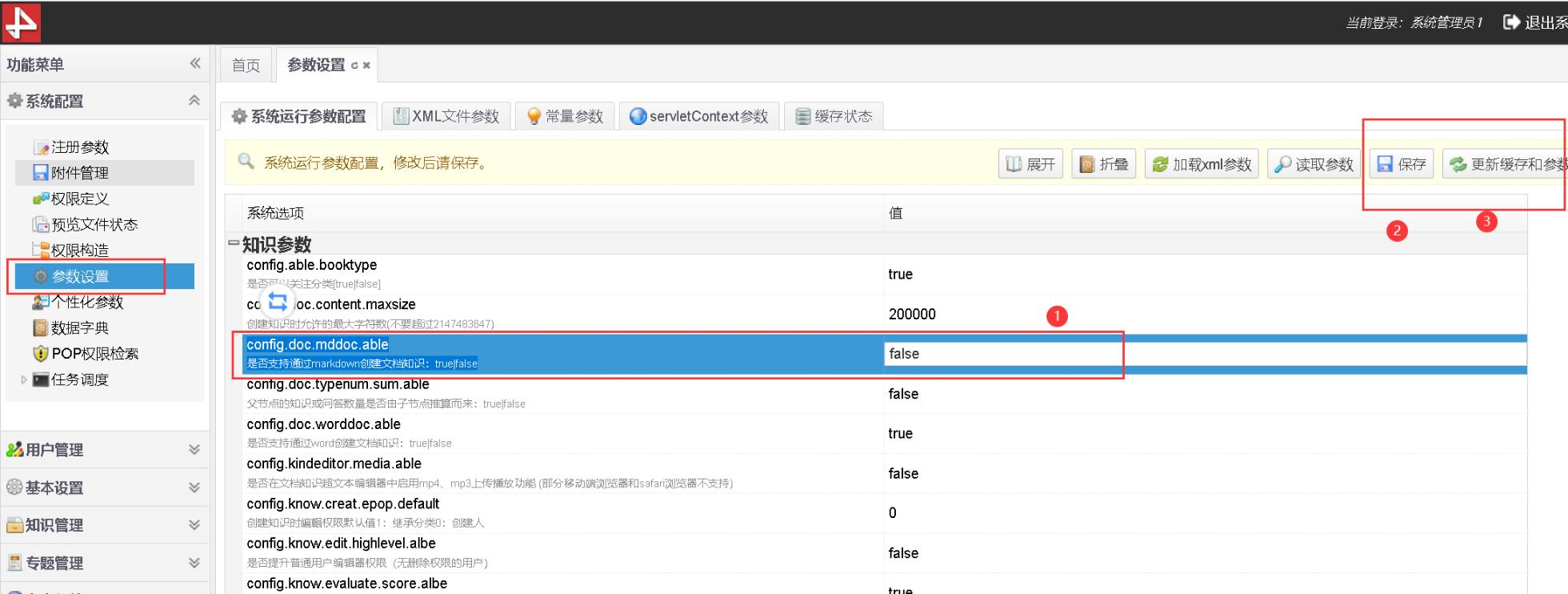This screenshot has width=1568, height=594.
Task: Click 当前登录 系统管理员1 label
Action: (1414, 22)
